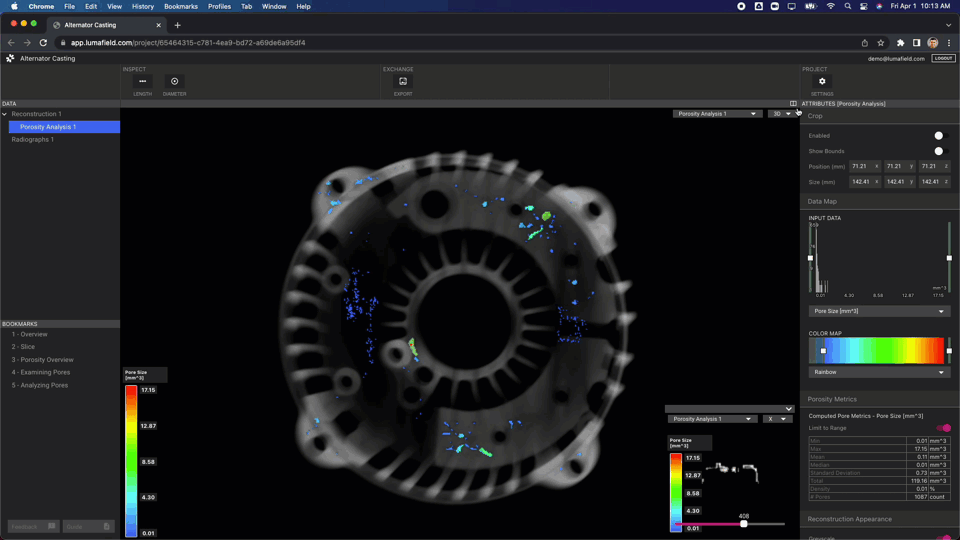The width and height of the screenshot is (960, 540).
Task: Toggle the Crop Enabled switch
Action: (x=941, y=135)
